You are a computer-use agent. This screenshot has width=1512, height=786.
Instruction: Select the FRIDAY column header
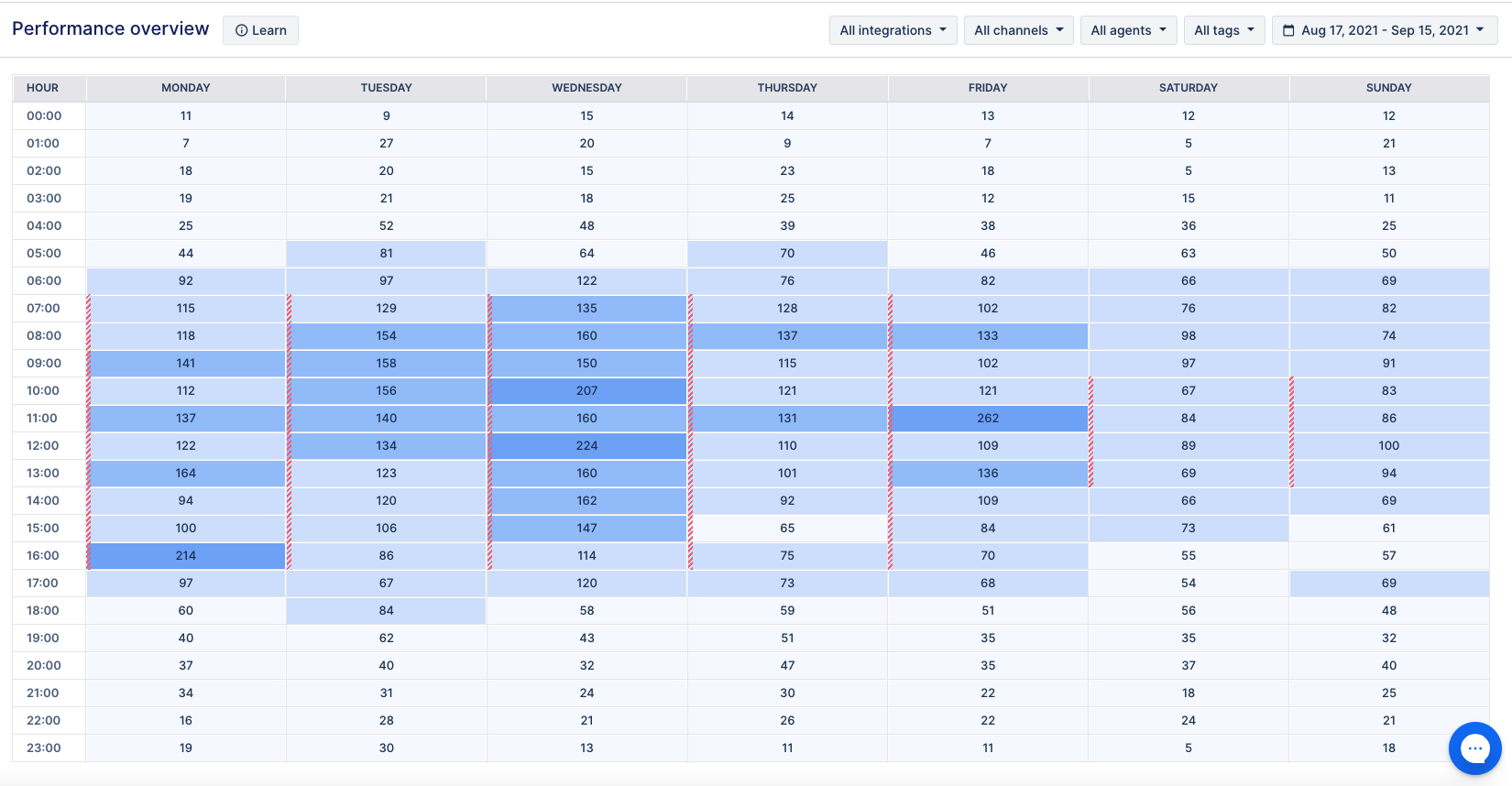988,88
